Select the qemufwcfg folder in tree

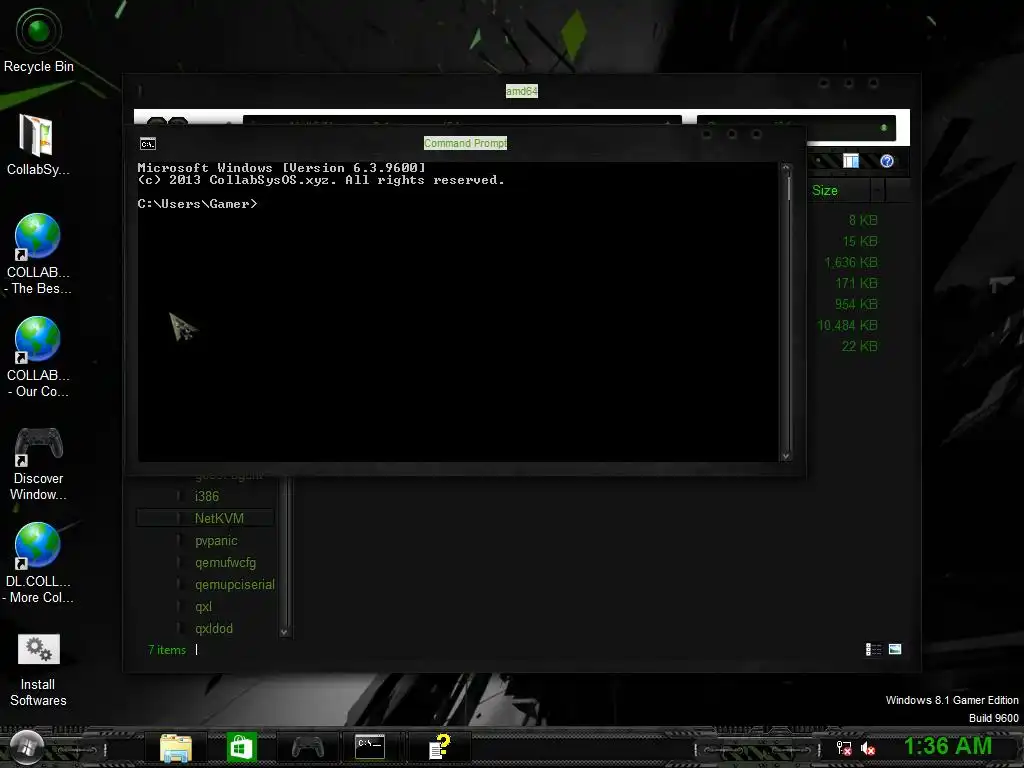225,563
